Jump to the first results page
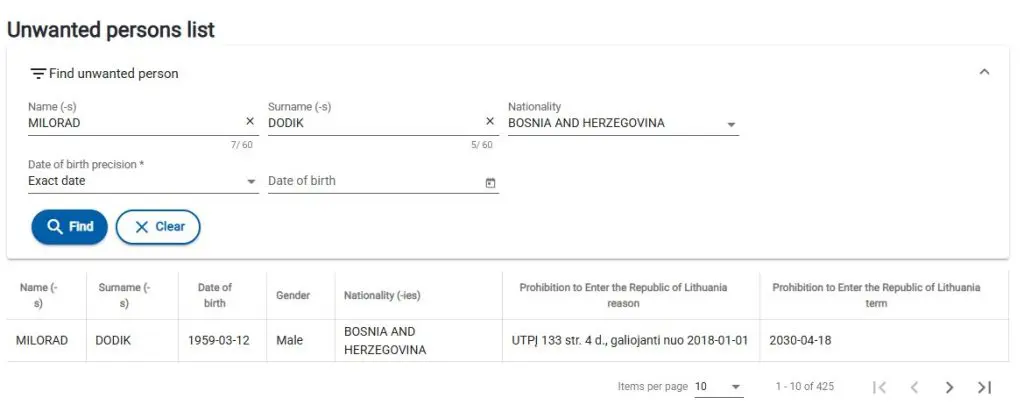This screenshot has height=412, width=1024. [x=880, y=387]
